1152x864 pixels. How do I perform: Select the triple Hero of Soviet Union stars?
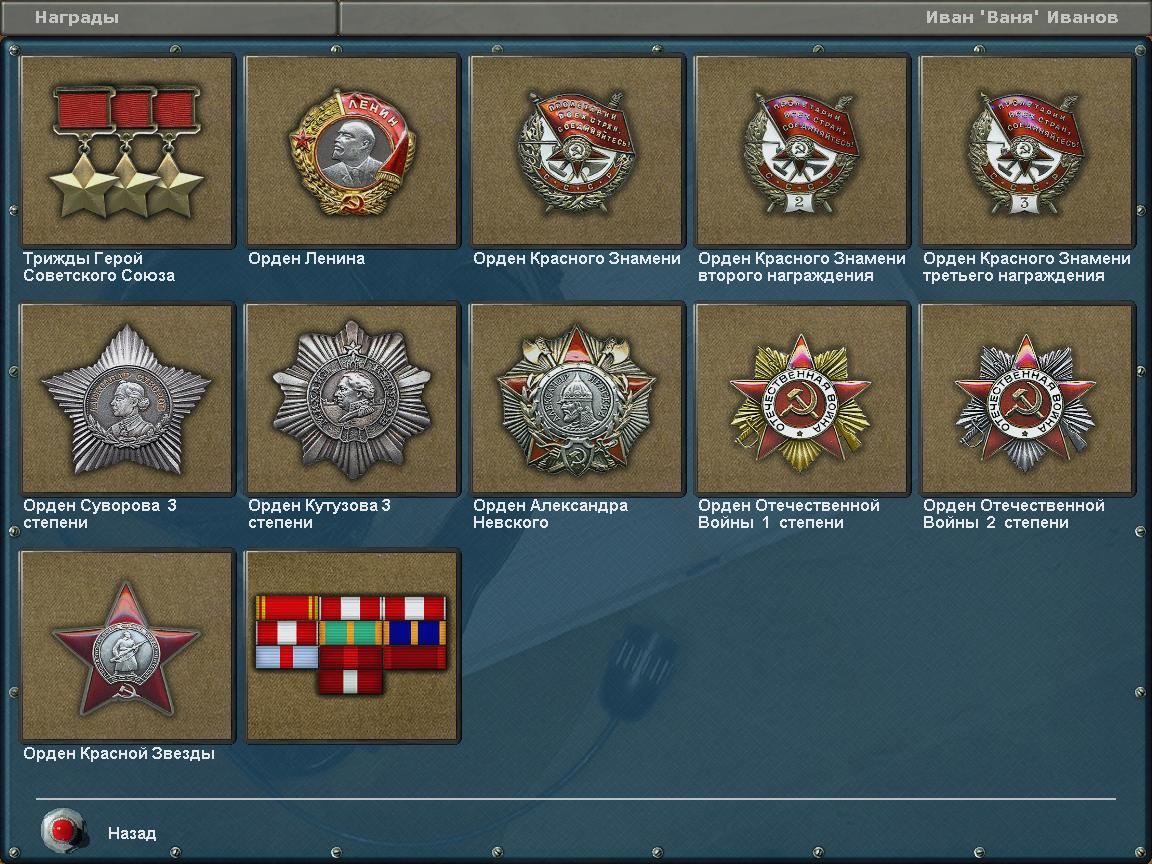(x=127, y=151)
